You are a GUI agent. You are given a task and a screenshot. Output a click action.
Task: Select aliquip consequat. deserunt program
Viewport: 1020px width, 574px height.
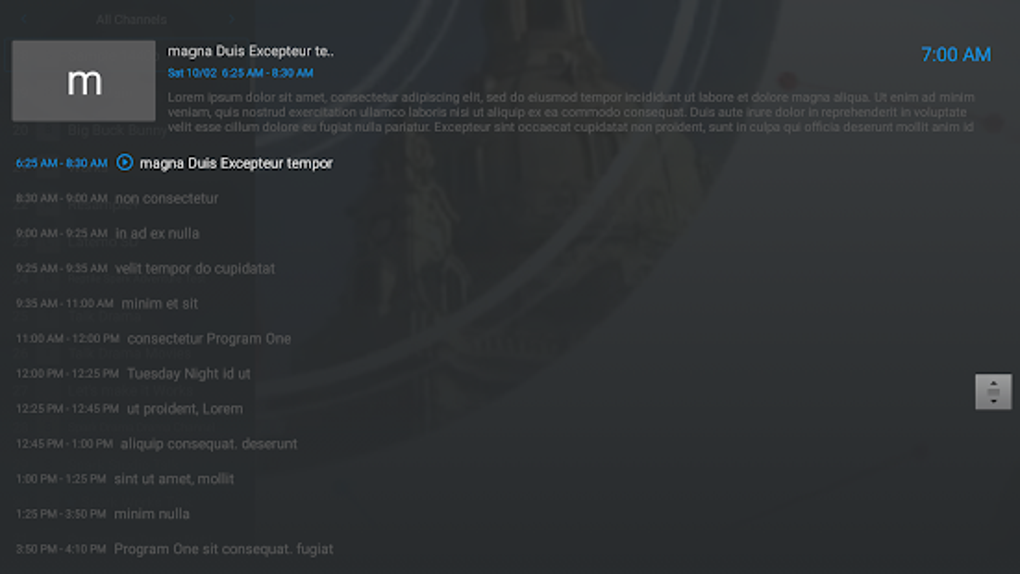click(156, 444)
